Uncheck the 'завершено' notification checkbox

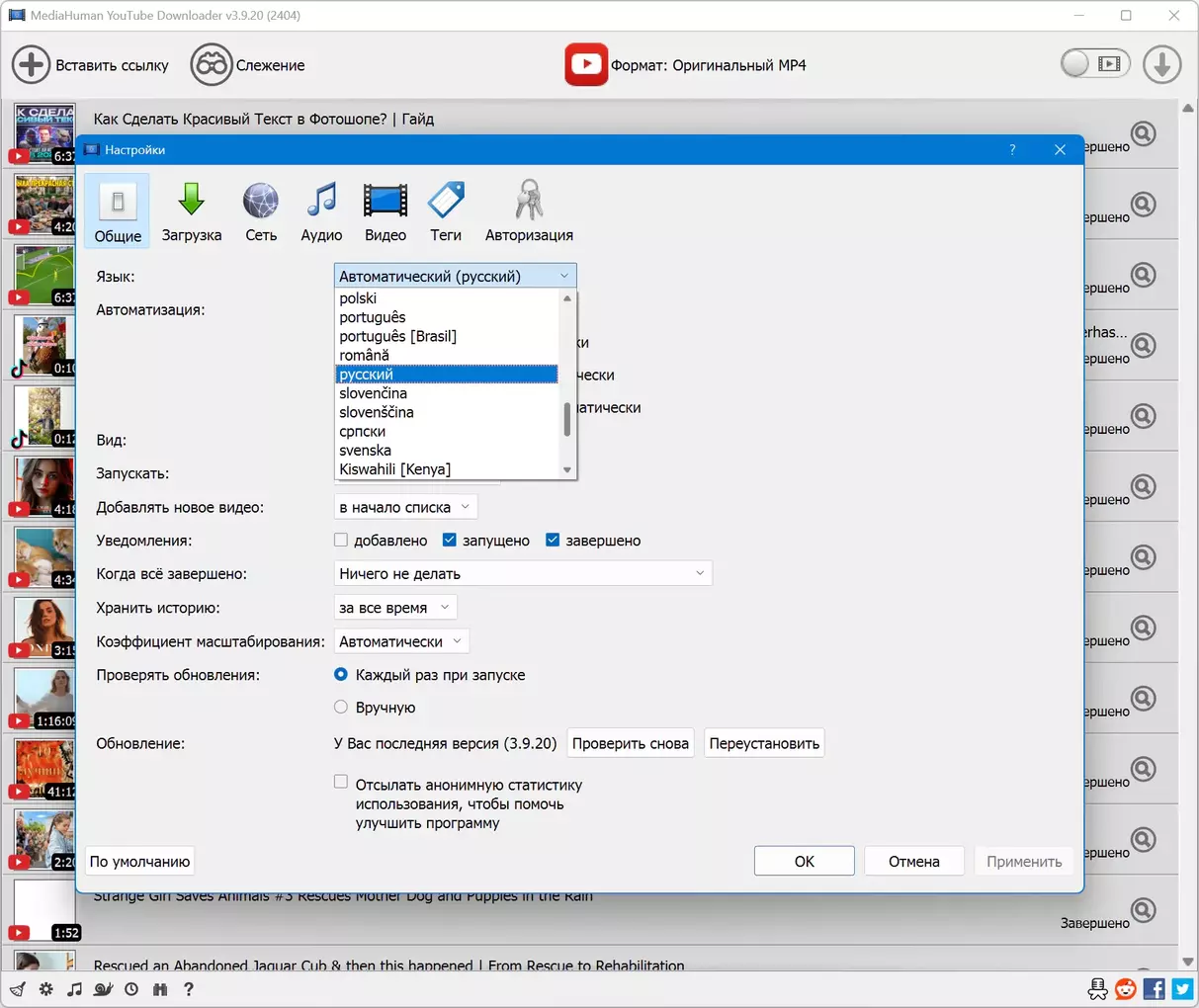[x=553, y=541]
